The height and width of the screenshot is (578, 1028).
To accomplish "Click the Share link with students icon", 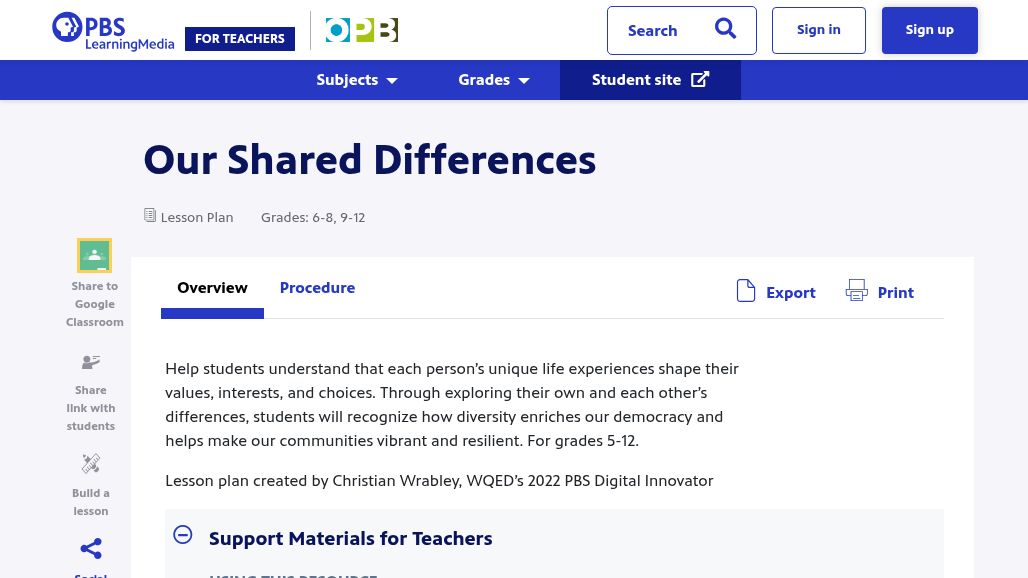I will pyautogui.click(x=91, y=363).
